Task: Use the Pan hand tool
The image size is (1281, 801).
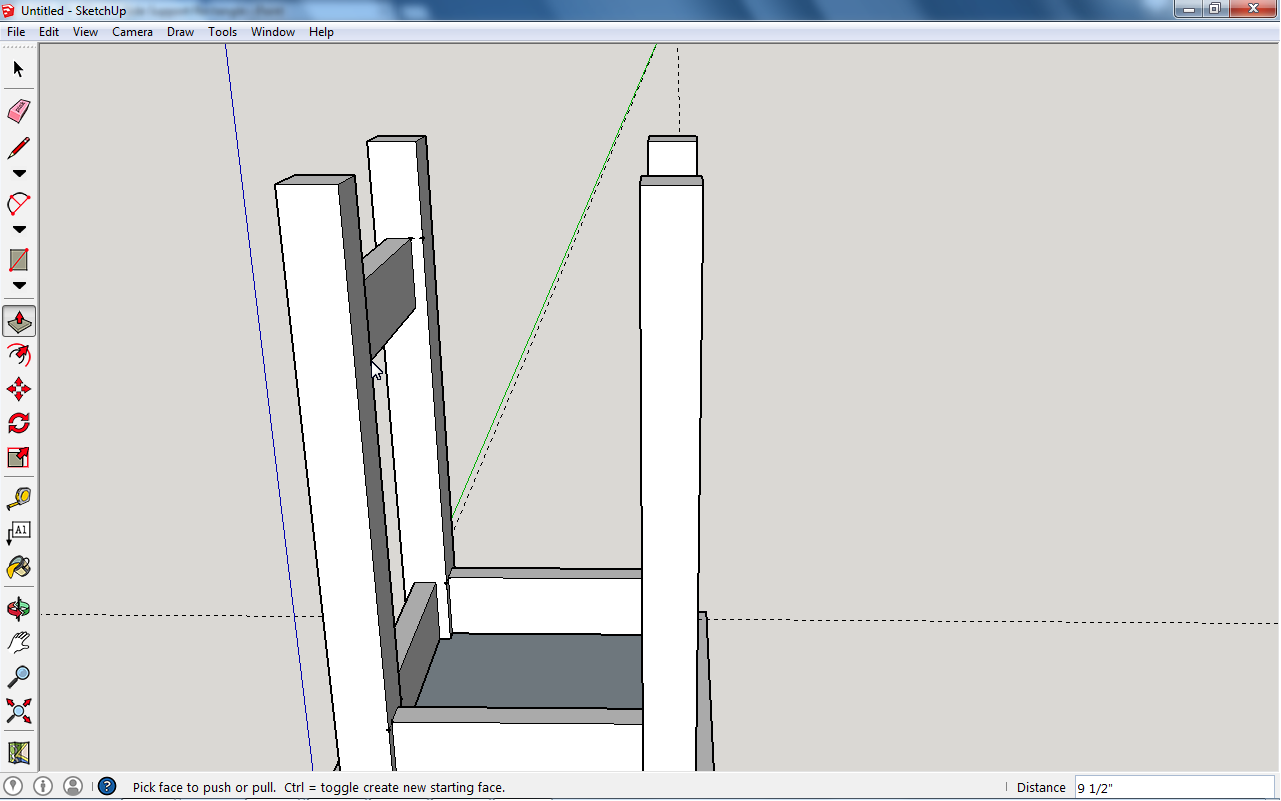Action: point(18,641)
